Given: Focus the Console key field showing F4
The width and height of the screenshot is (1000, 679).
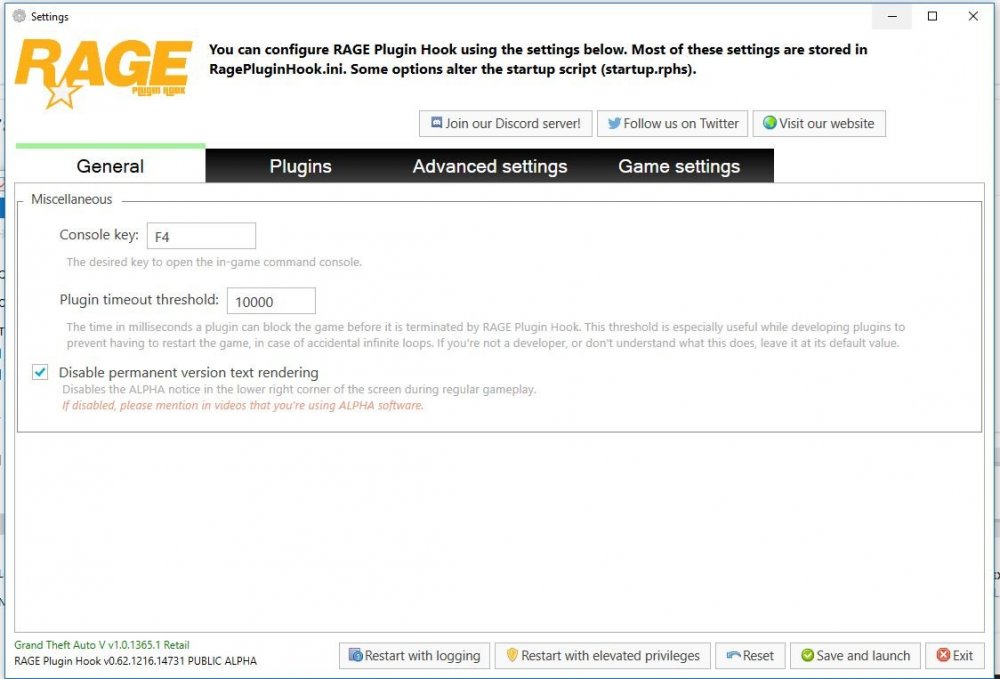Looking at the screenshot, I should pos(202,236).
